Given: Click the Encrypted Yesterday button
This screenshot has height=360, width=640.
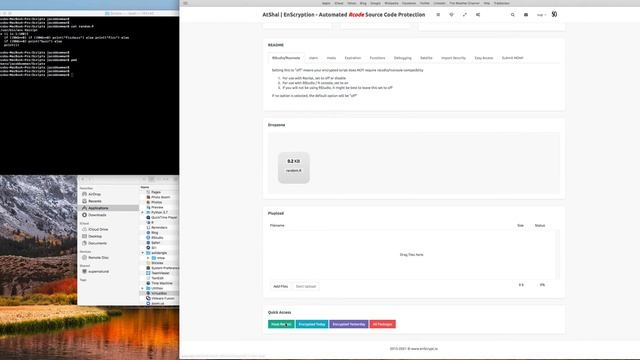Looking at the screenshot, I should click(349, 324).
